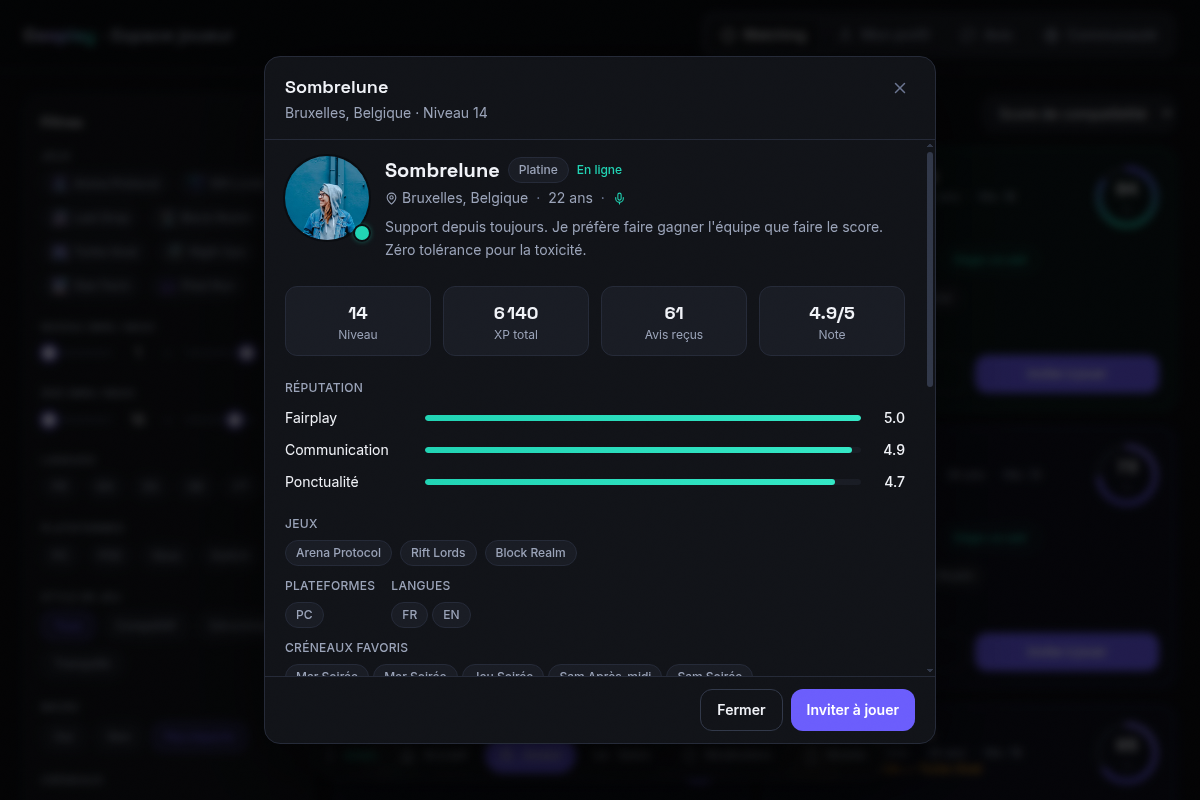This screenshot has width=1200, height=800.
Task: Click the EN language chip
Action: pyautogui.click(x=451, y=615)
